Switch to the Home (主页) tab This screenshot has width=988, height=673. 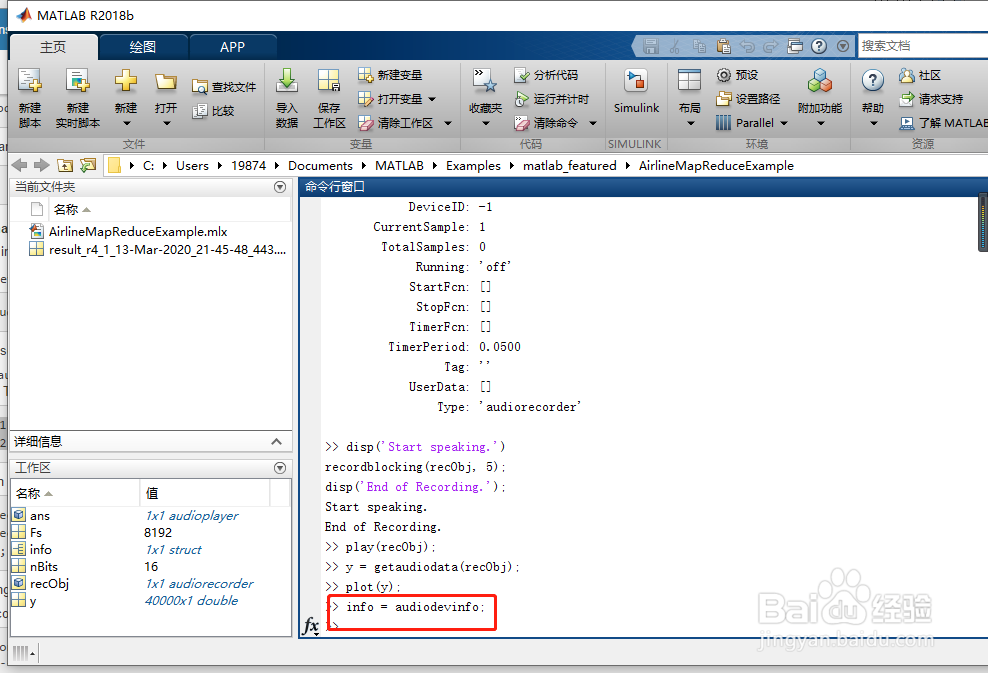click(x=54, y=47)
